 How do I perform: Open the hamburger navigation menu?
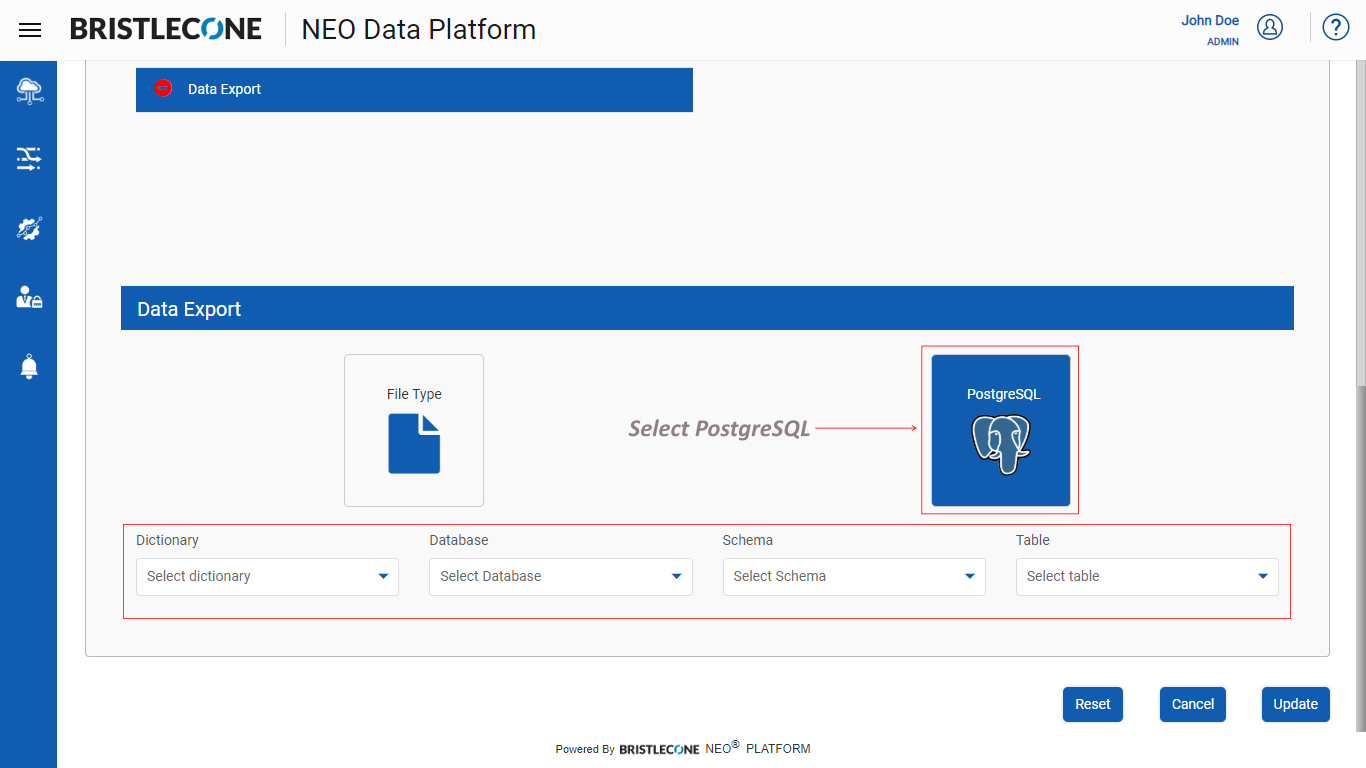click(x=30, y=30)
